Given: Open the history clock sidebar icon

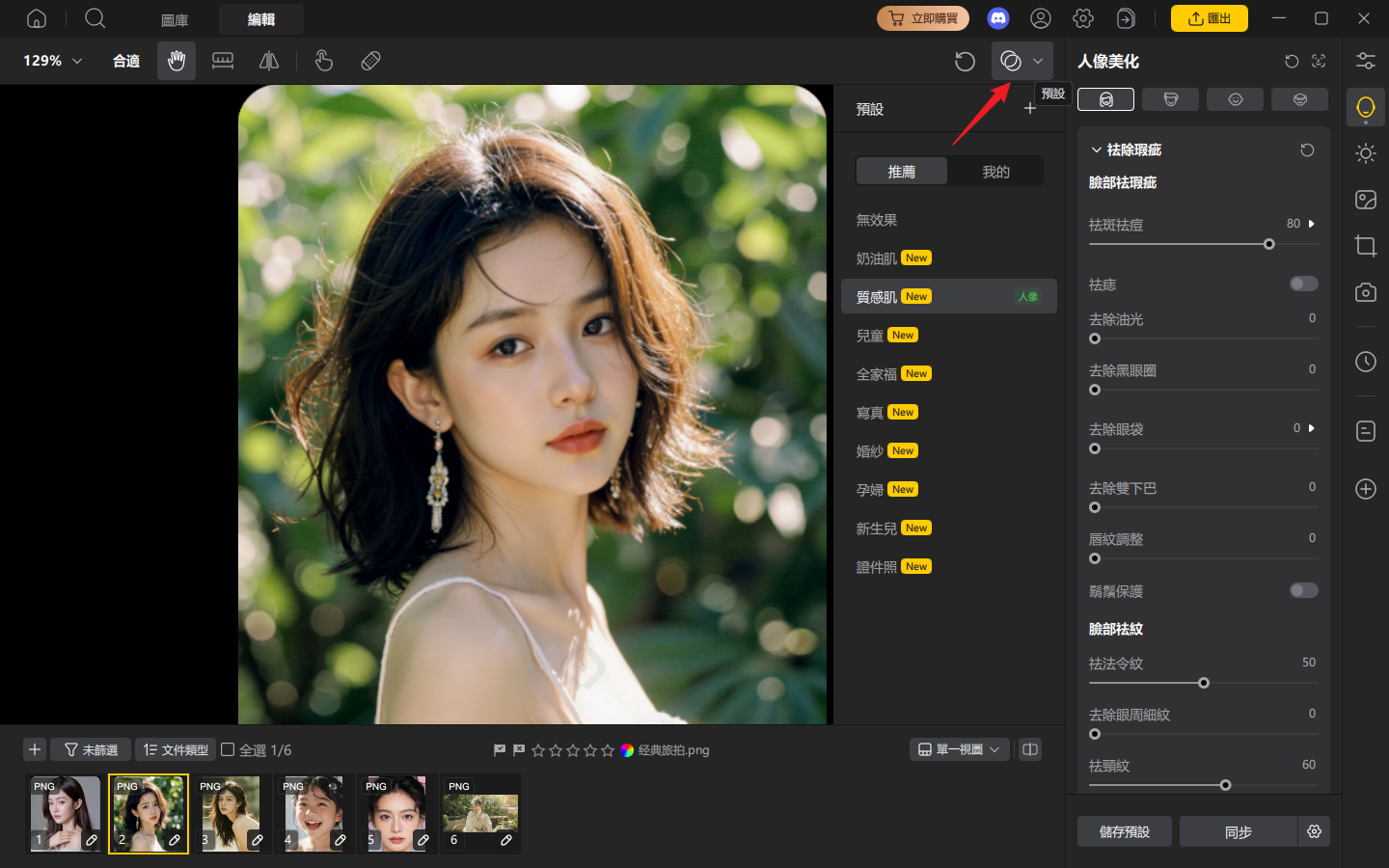Looking at the screenshot, I should pos(1366,362).
